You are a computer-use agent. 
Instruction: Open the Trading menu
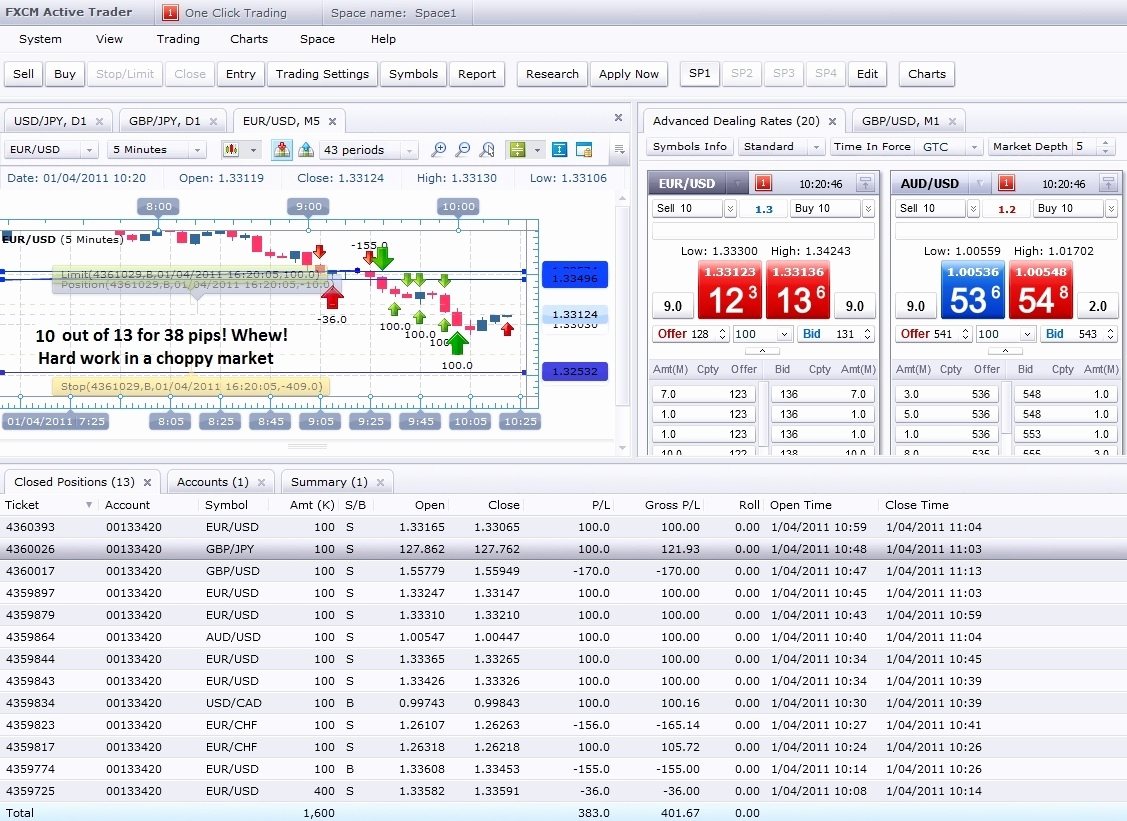(178, 39)
